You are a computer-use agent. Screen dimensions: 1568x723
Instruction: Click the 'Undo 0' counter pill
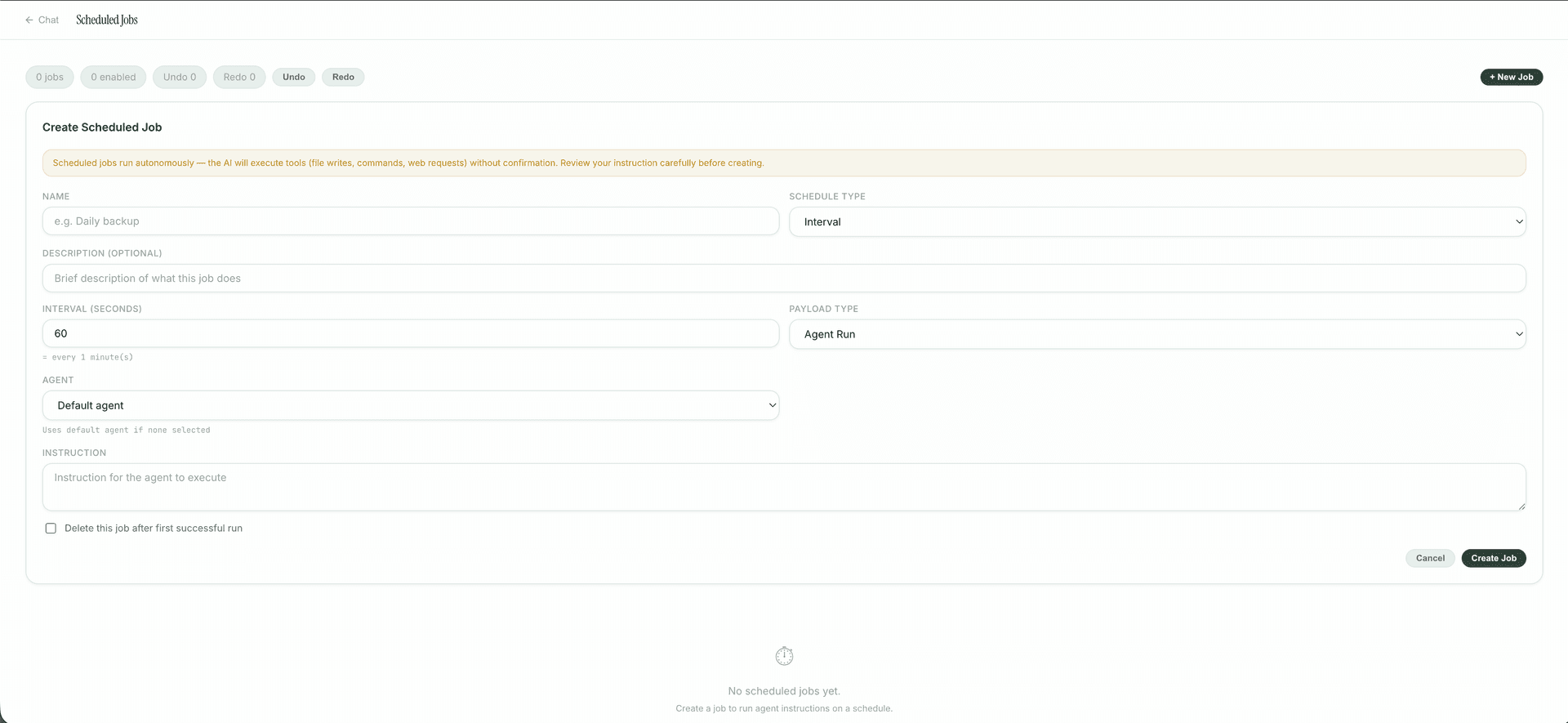click(180, 78)
